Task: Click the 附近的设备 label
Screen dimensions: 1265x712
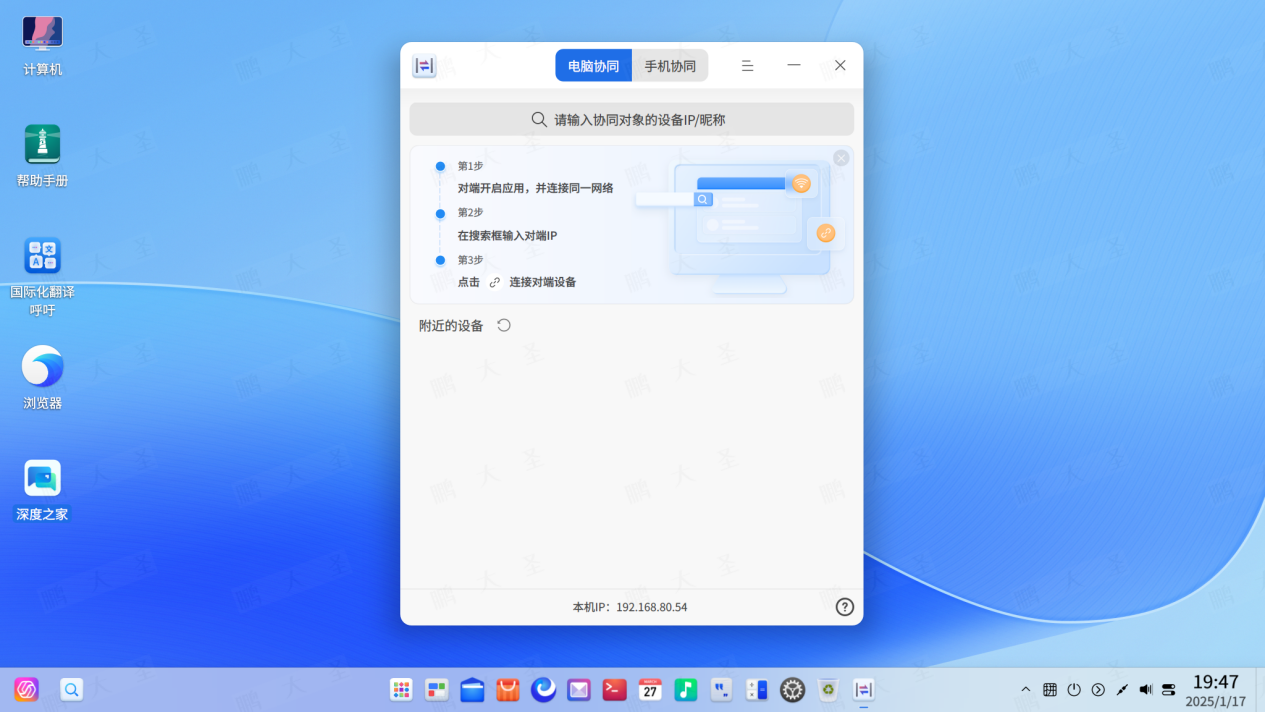Action: coord(451,325)
